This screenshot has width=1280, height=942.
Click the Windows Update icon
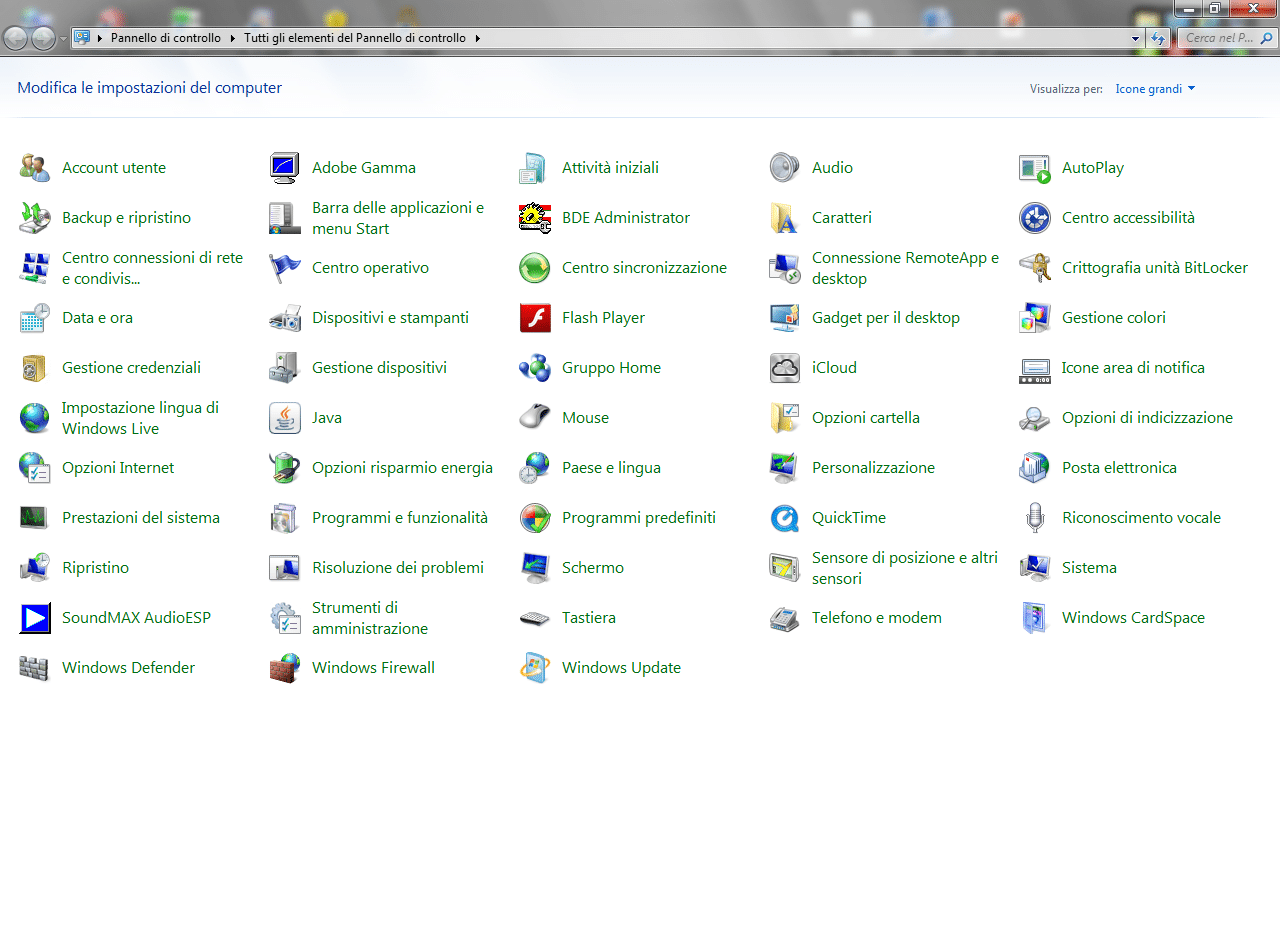535,668
